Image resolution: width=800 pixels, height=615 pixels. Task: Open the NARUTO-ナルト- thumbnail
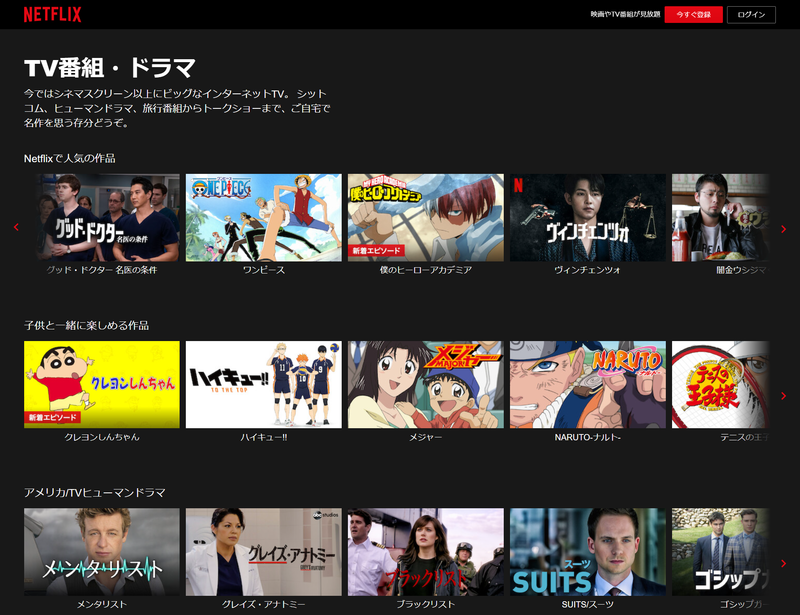588,384
